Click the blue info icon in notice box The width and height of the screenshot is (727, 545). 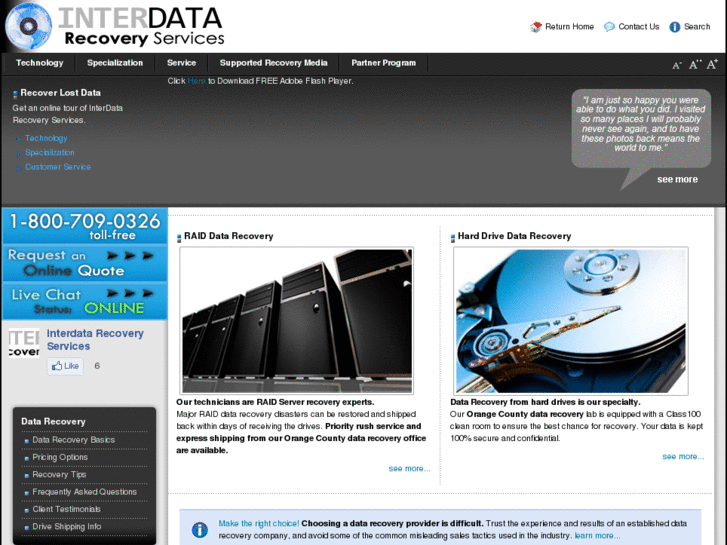click(x=199, y=529)
